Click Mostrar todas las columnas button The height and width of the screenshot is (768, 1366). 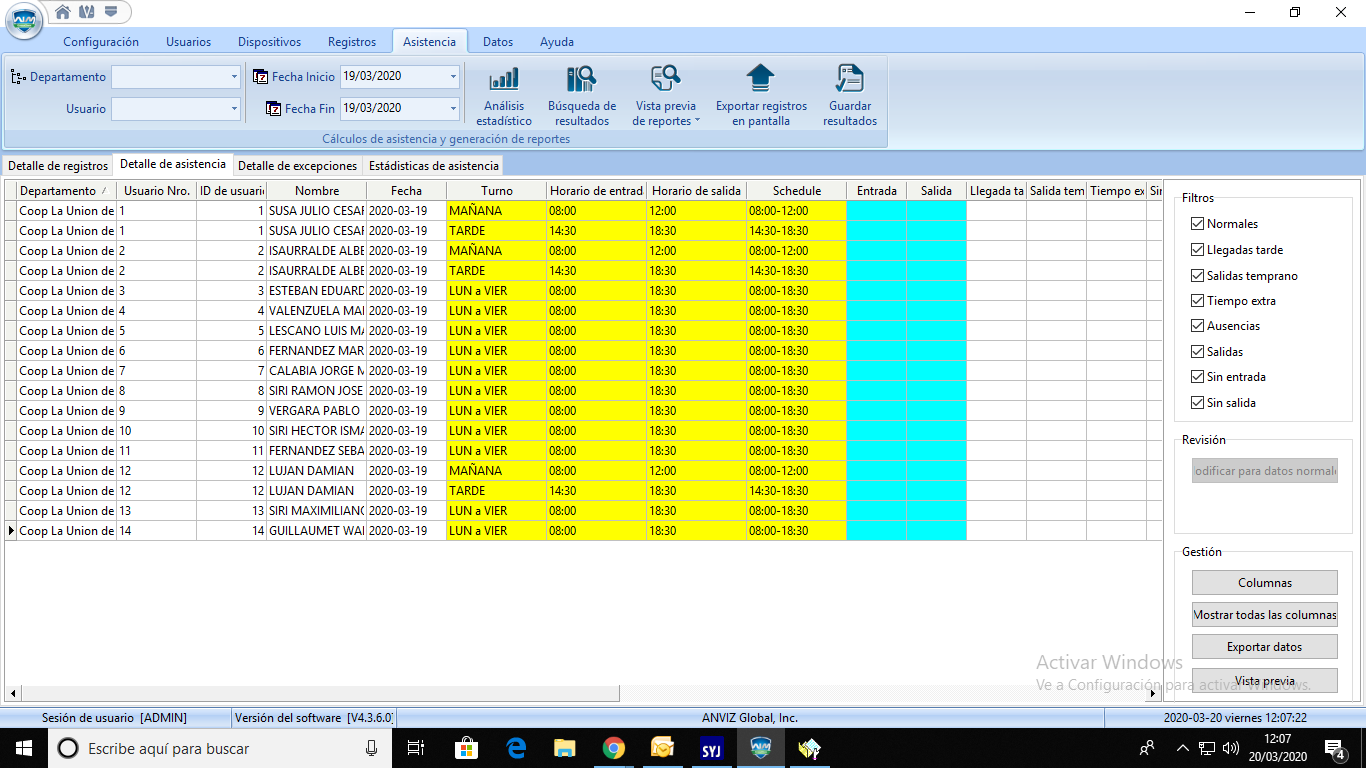coord(1265,615)
